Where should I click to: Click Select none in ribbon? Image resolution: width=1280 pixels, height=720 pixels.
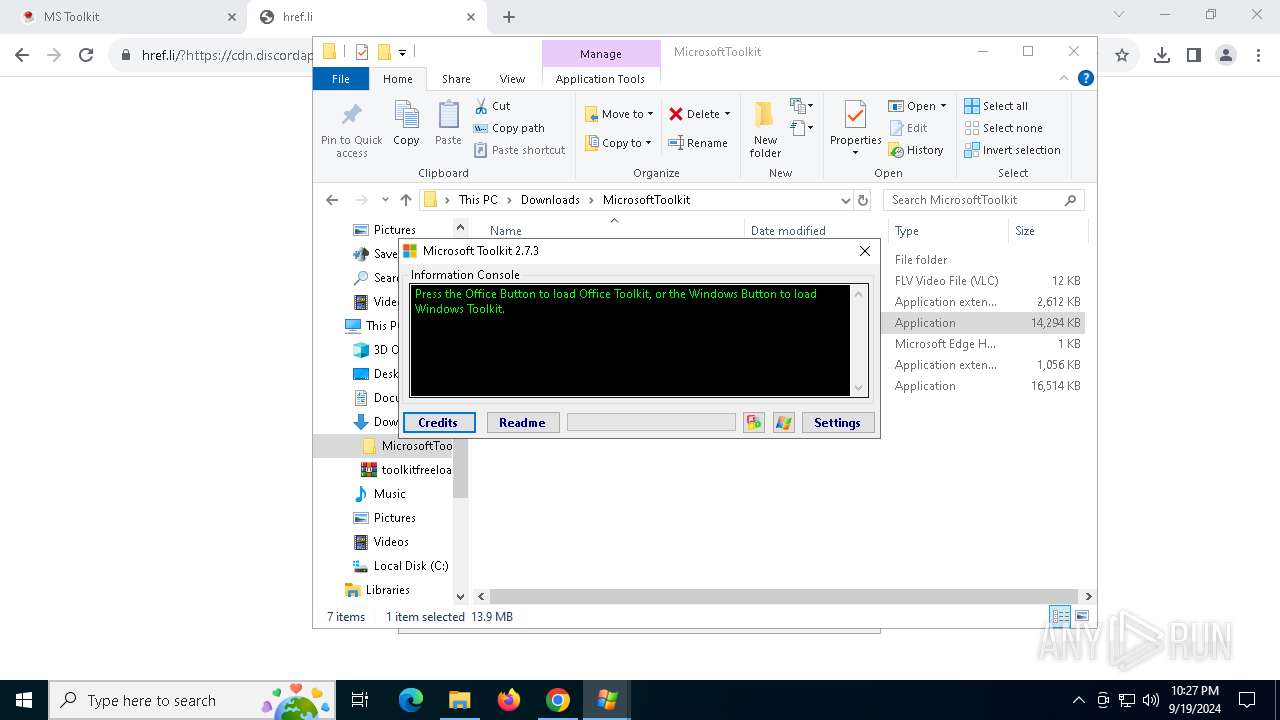[1003, 128]
